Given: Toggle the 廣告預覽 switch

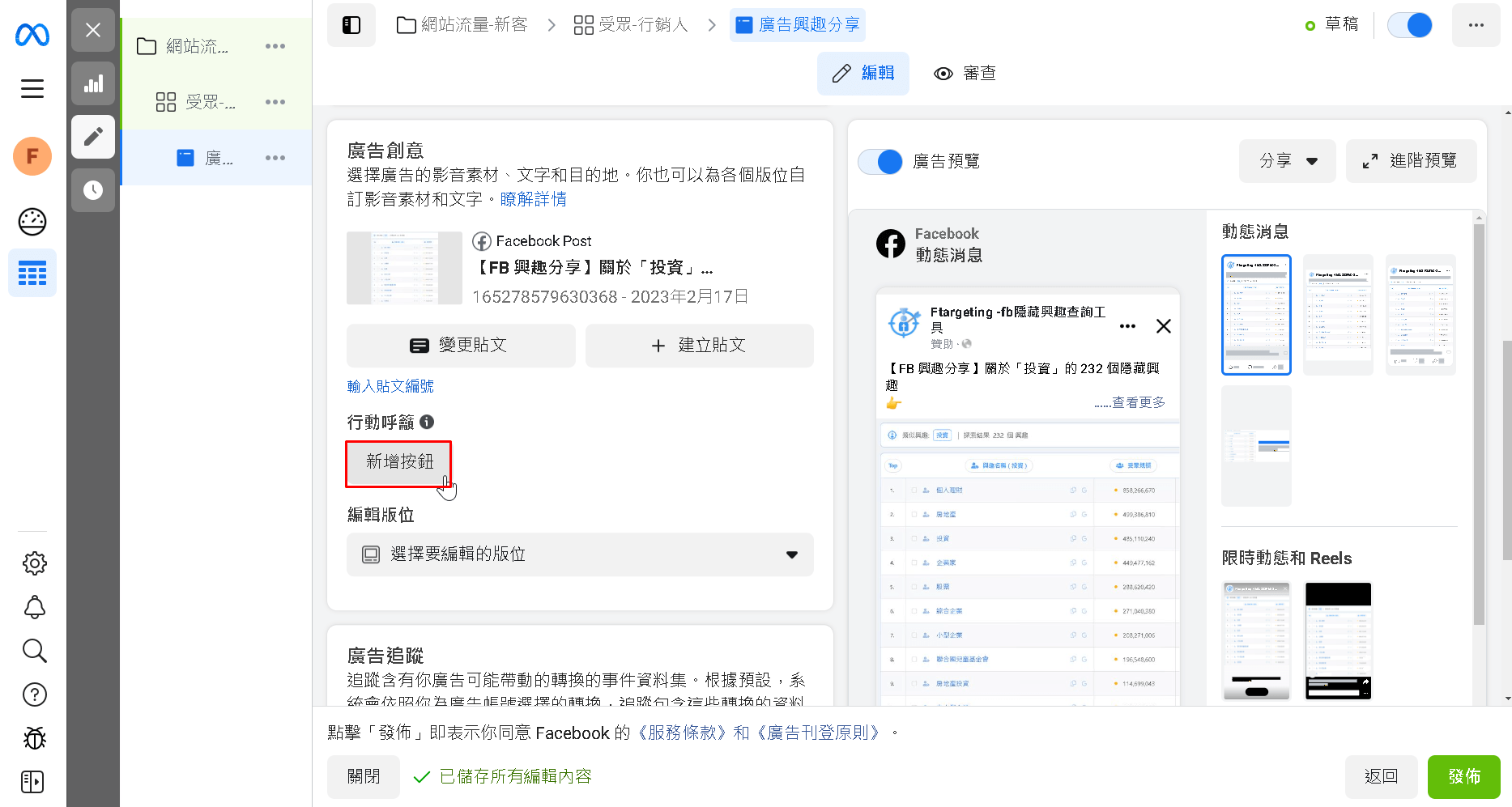Looking at the screenshot, I should coord(880,162).
